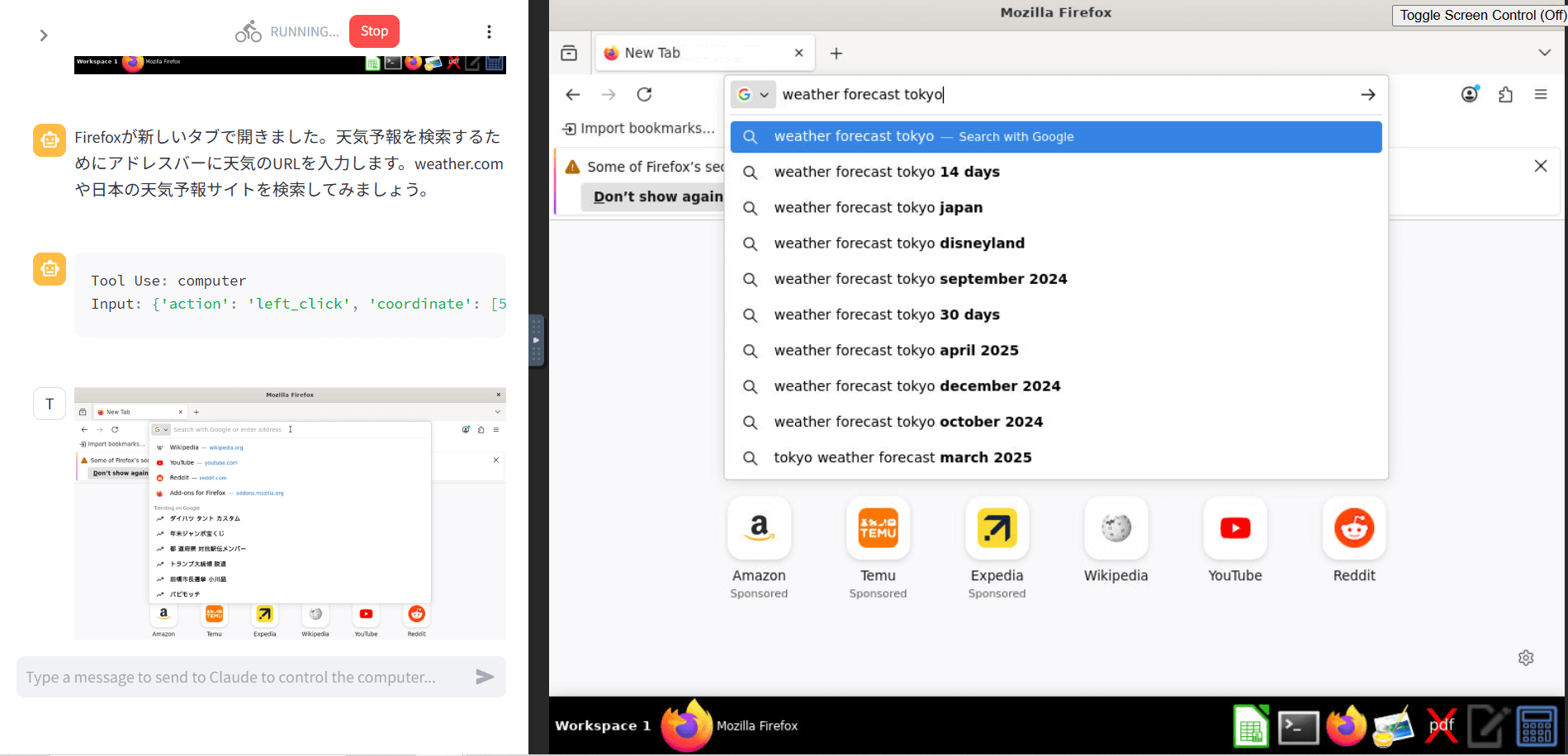The width and height of the screenshot is (1568, 756).
Task: Click the Firefox reload page icon
Action: pyautogui.click(x=644, y=95)
